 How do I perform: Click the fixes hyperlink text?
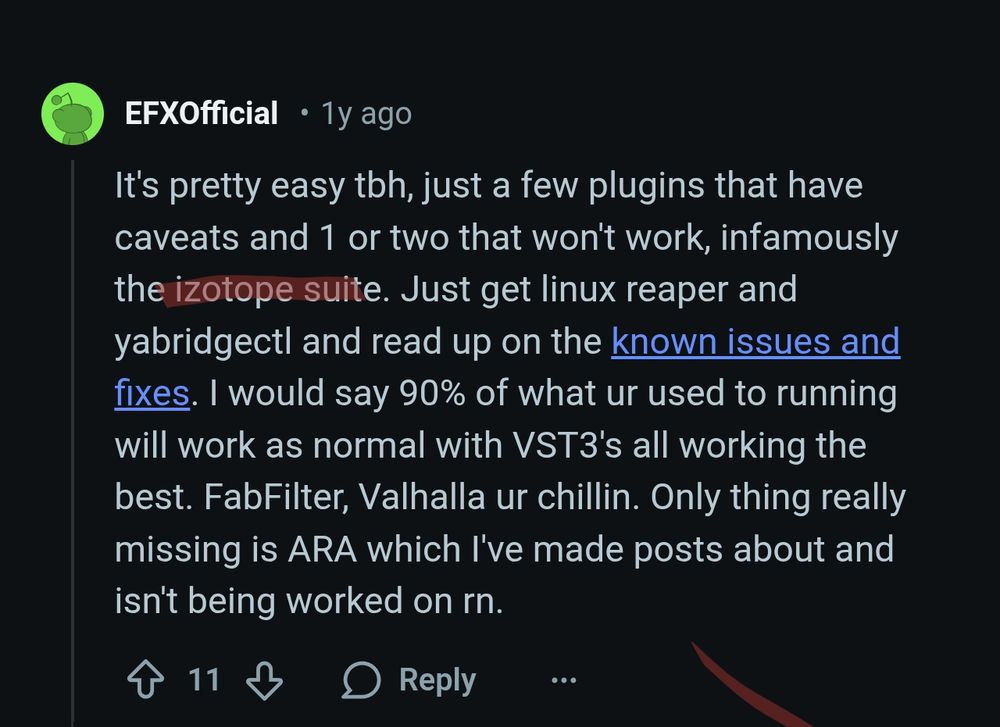pyautogui.click(x=150, y=392)
